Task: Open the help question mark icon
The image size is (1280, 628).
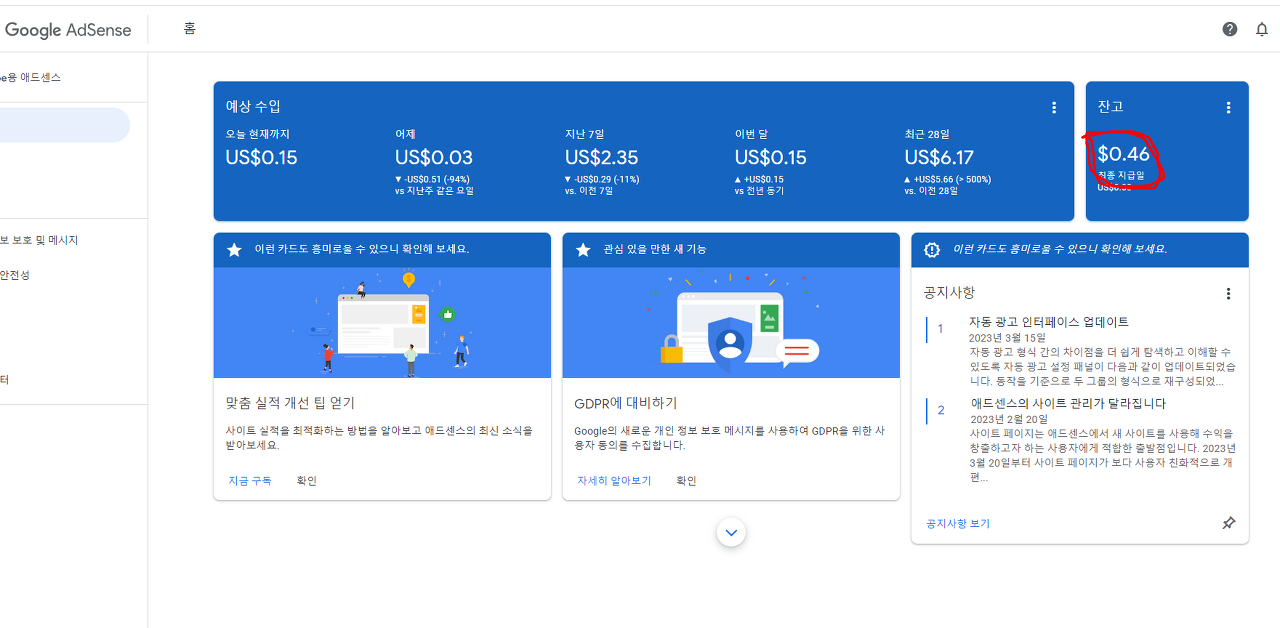Action: (x=1230, y=29)
